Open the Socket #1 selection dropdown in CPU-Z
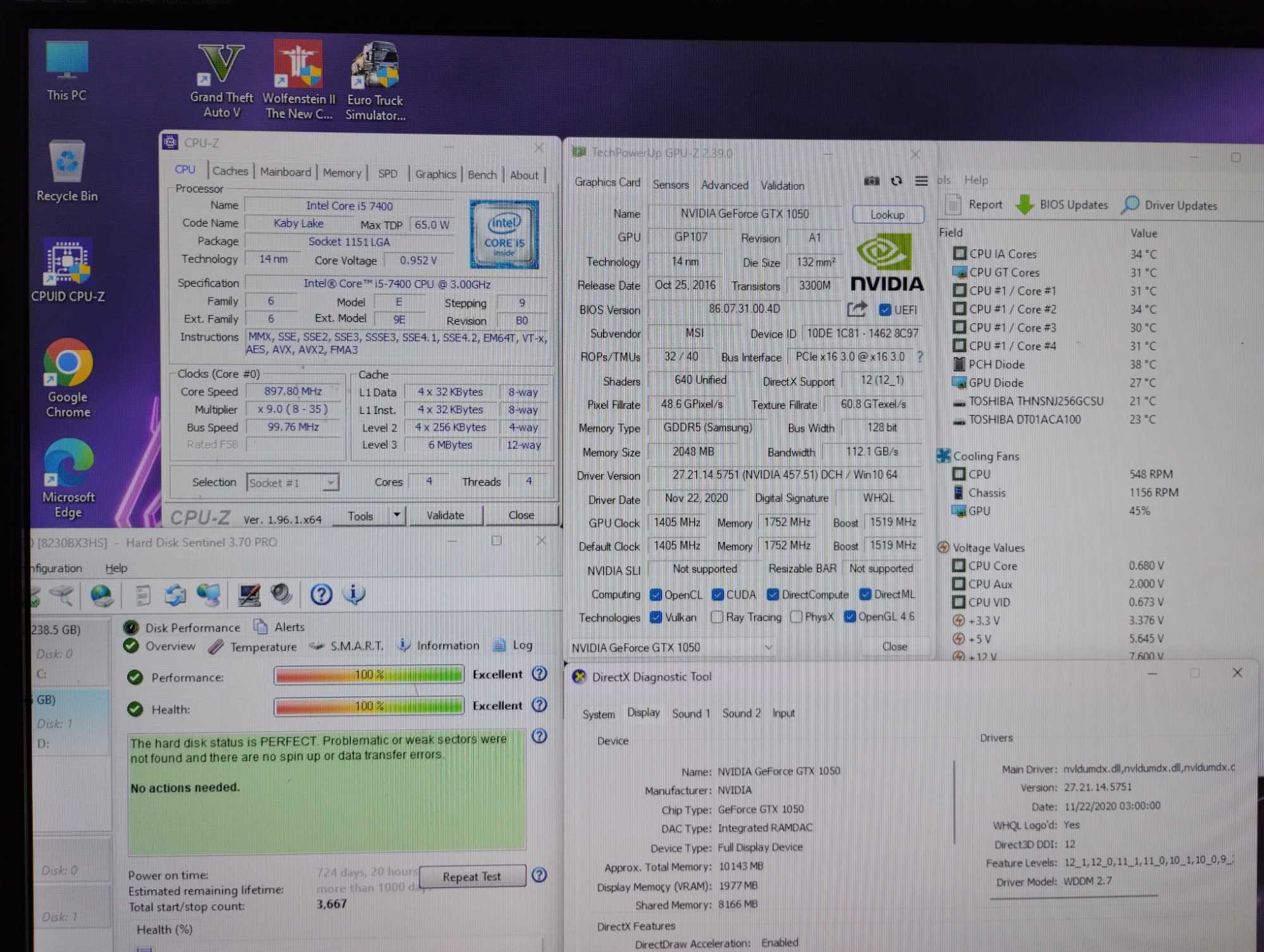1264x952 pixels. pos(293,483)
